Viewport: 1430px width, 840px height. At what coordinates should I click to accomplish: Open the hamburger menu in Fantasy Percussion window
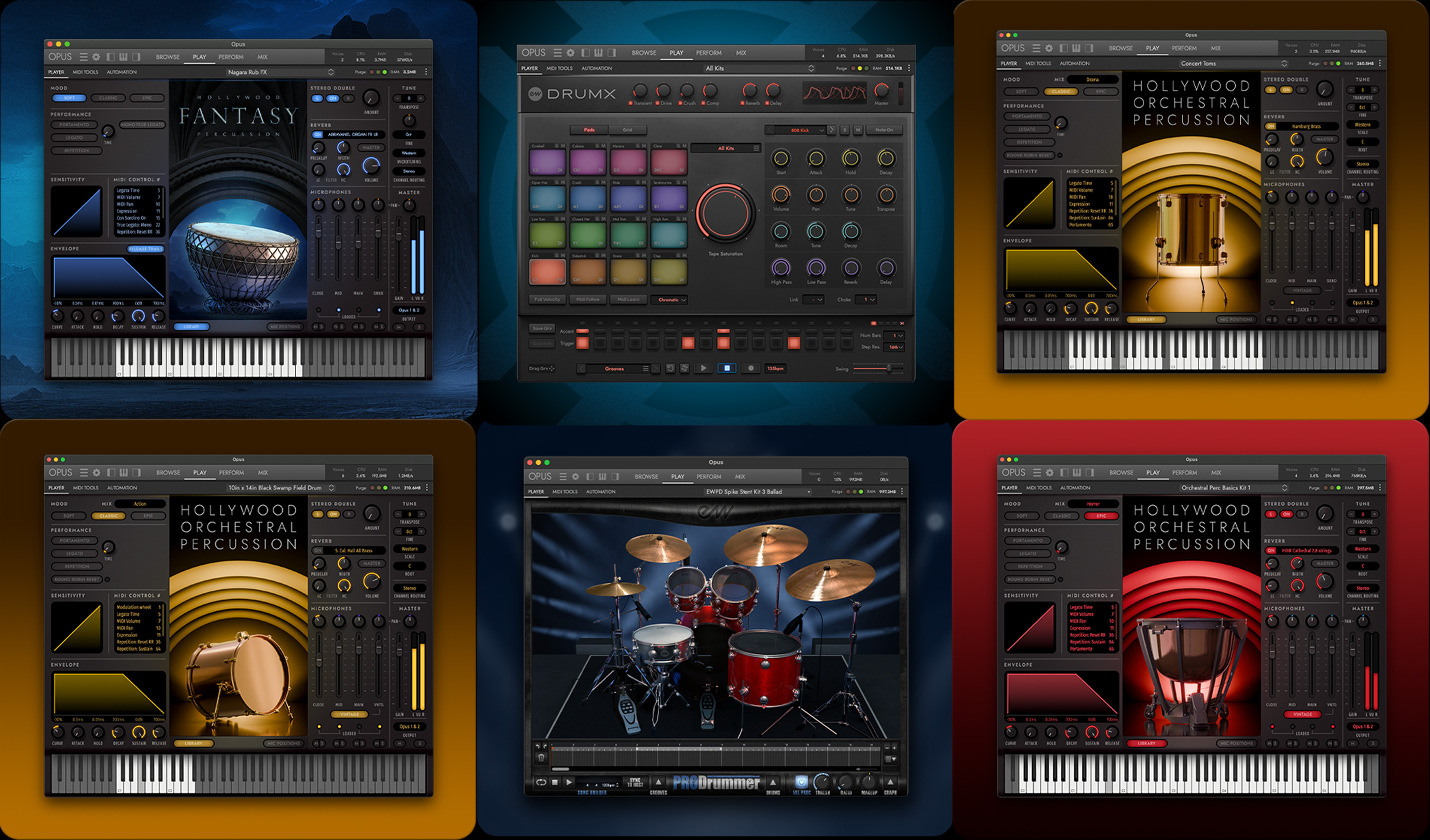tap(84, 57)
